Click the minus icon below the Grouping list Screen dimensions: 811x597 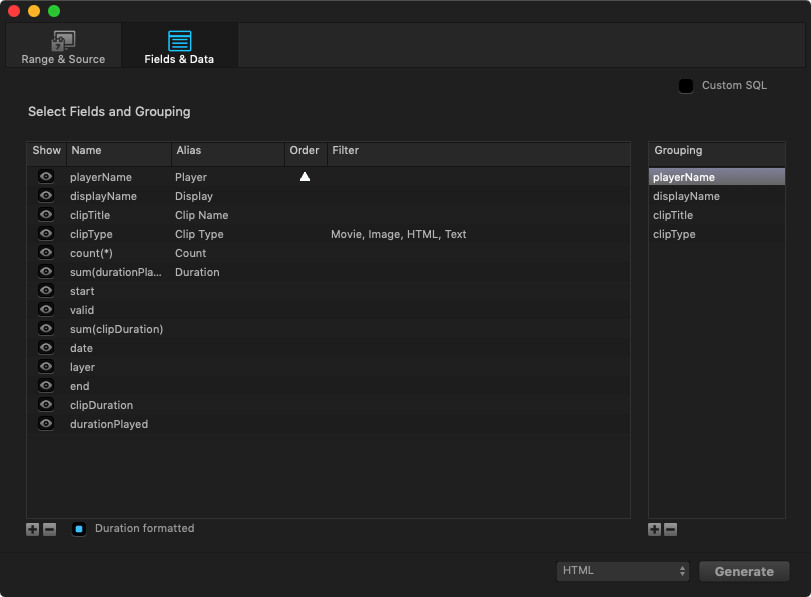click(x=670, y=529)
